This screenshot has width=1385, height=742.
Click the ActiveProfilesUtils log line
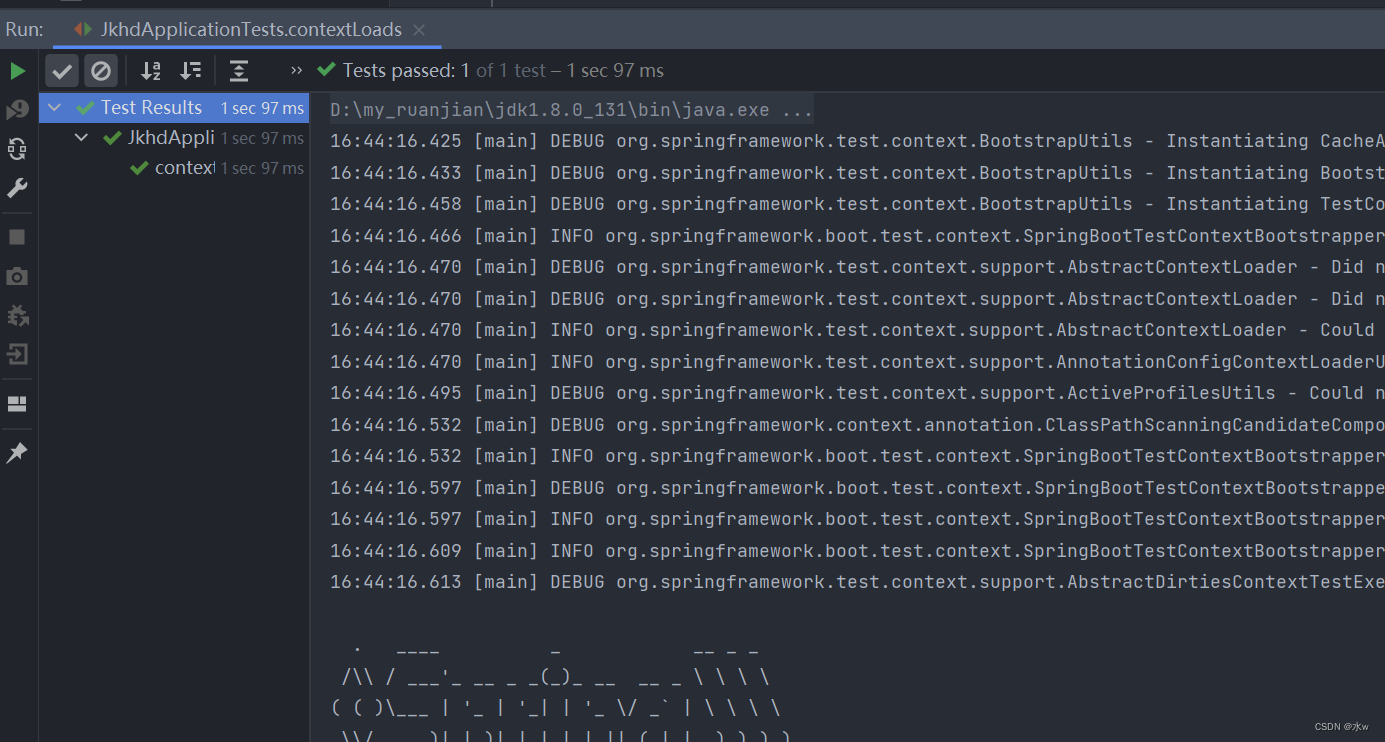(857, 393)
